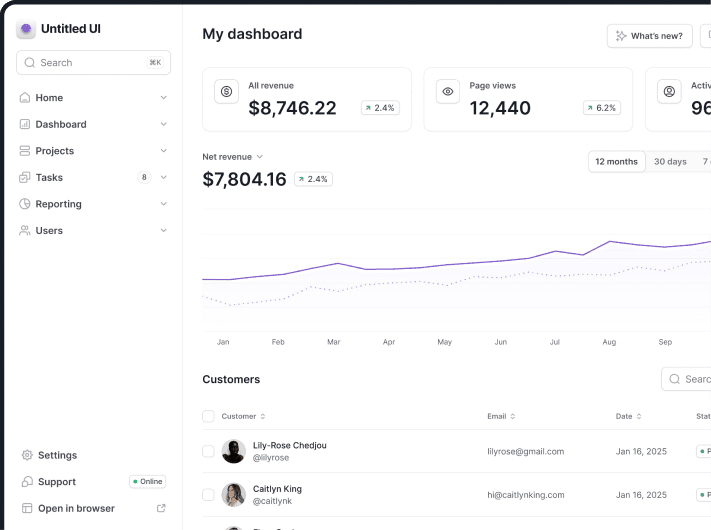Click Jan 16, 2025 in Lily-Rose row
711x530 pixels.
pos(641,452)
